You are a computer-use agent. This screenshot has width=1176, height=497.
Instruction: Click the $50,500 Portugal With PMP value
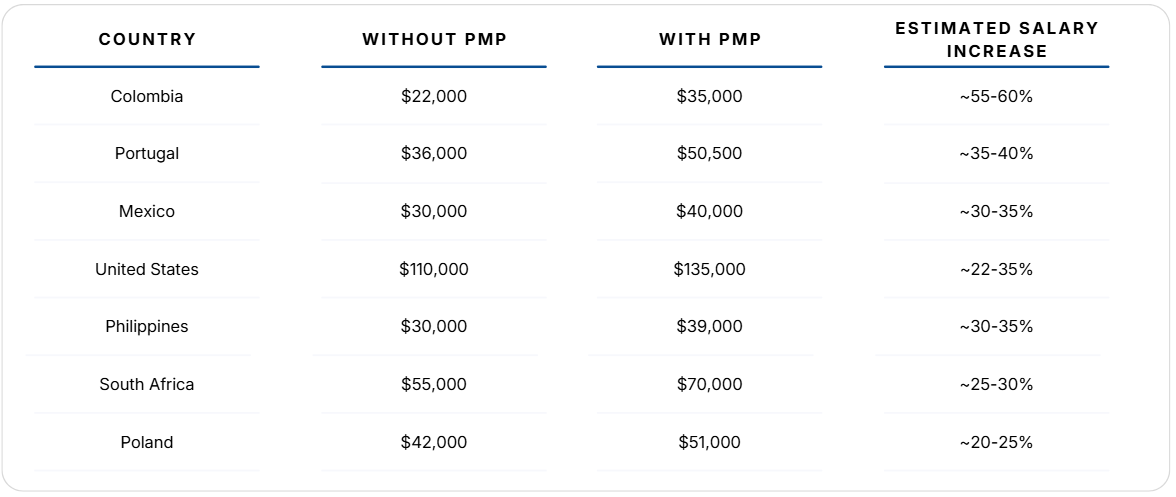710,154
